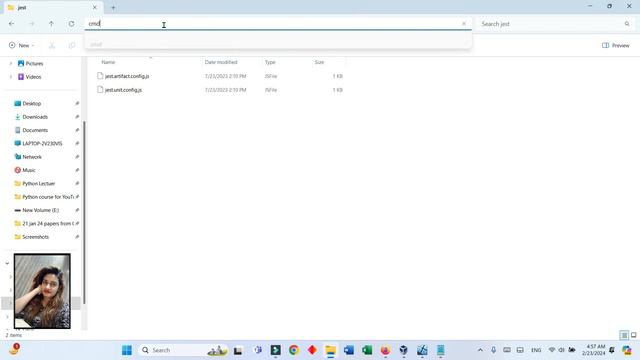
Task: Open the Windows Start menu
Action: [127, 350]
